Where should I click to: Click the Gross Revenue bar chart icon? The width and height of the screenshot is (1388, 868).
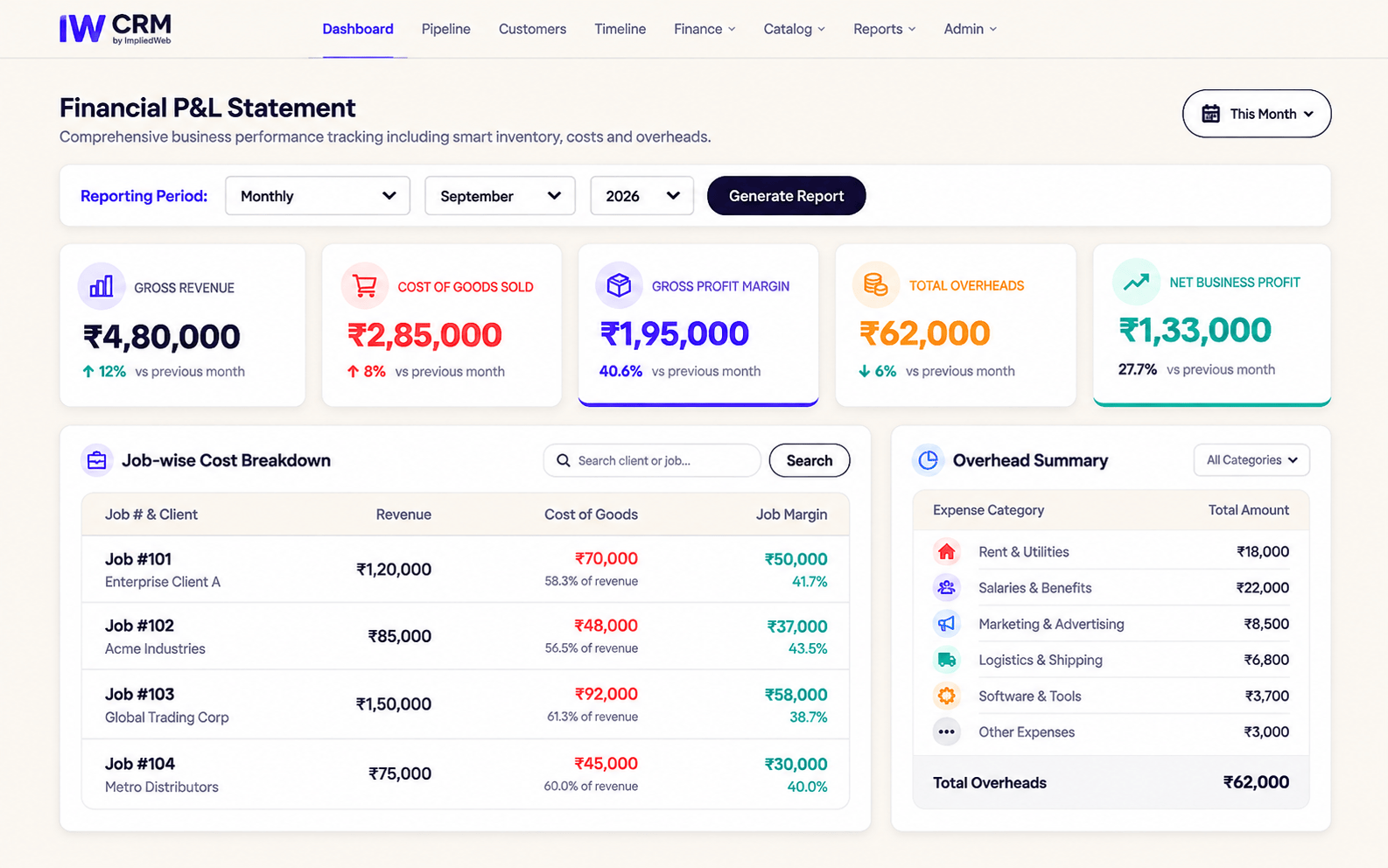pos(102,286)
